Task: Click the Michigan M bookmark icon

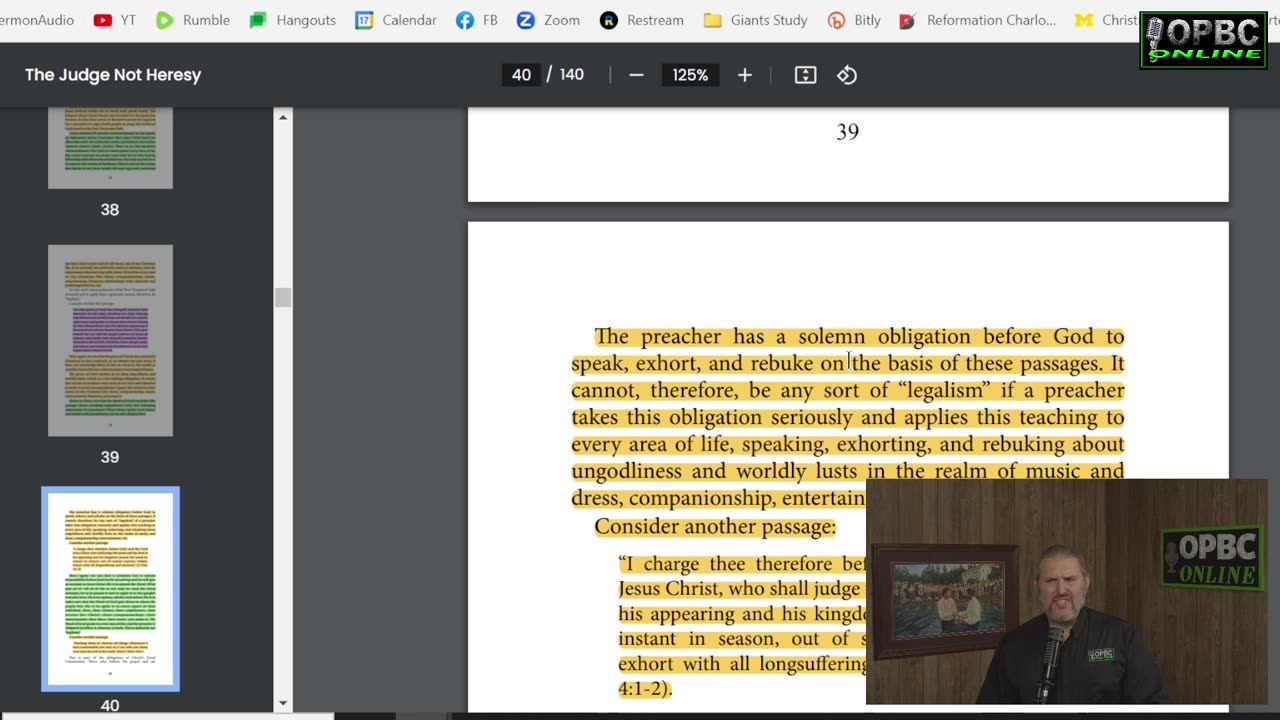Action: click(1083, 20)
